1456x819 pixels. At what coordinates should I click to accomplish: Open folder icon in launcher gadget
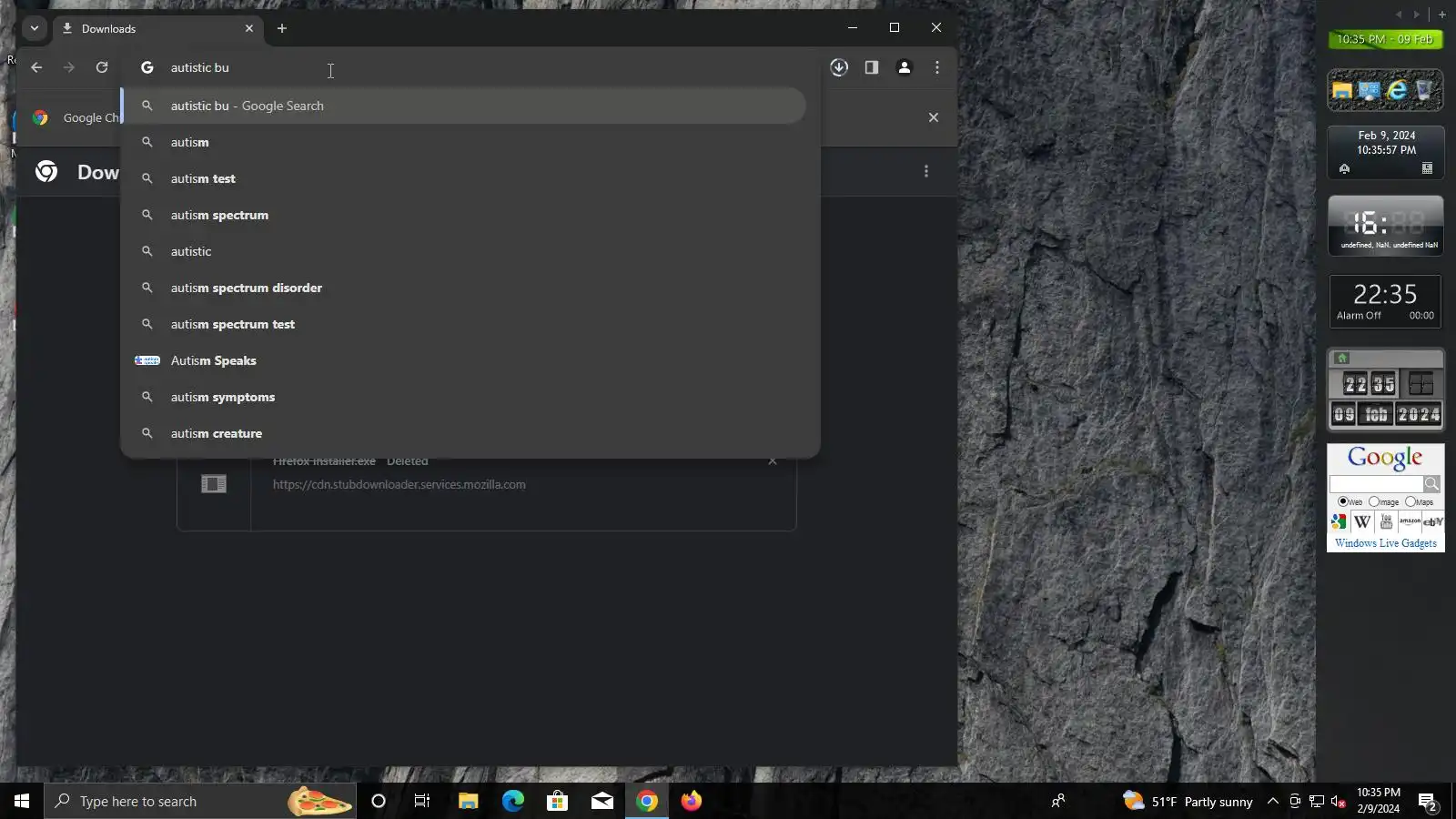1341,90
